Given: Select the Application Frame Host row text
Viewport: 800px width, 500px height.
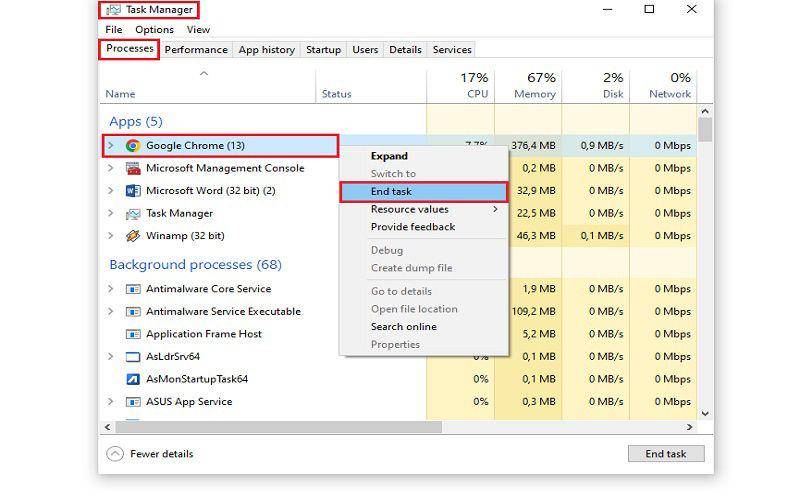Looking at the screenshot, I should [x=204, y=334].
